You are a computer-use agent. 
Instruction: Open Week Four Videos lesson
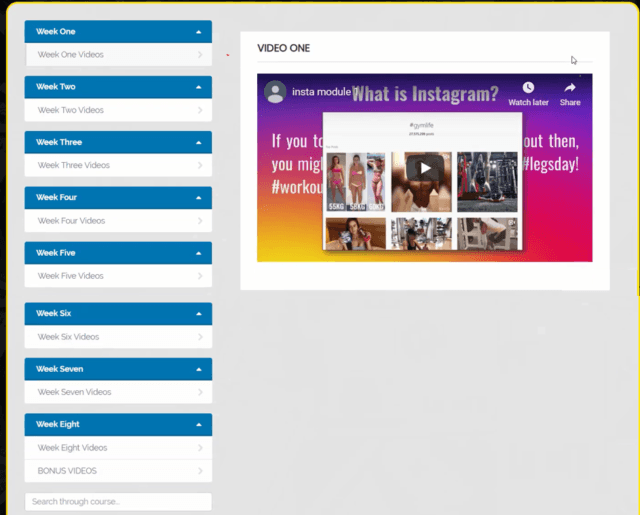(118, 221)
